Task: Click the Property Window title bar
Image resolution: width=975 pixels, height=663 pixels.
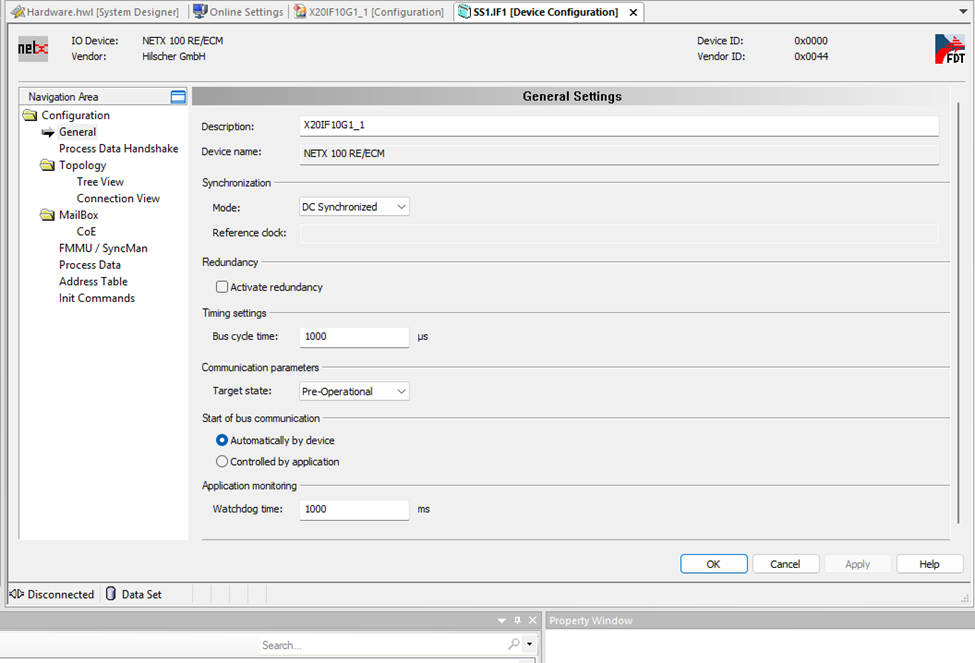Action: [x=760, y=620]
